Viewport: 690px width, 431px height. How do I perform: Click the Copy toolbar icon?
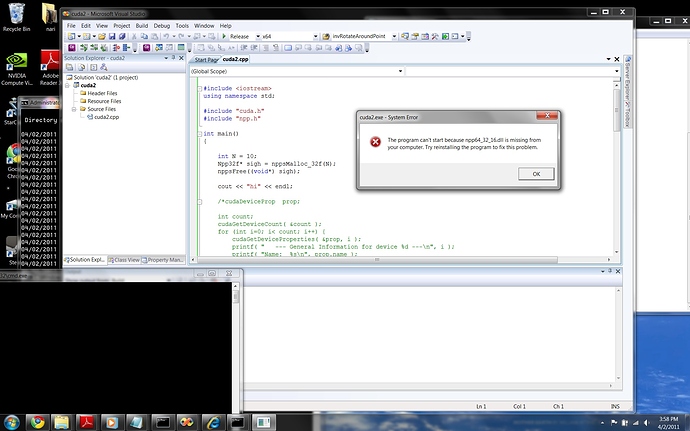click(144, 37)
